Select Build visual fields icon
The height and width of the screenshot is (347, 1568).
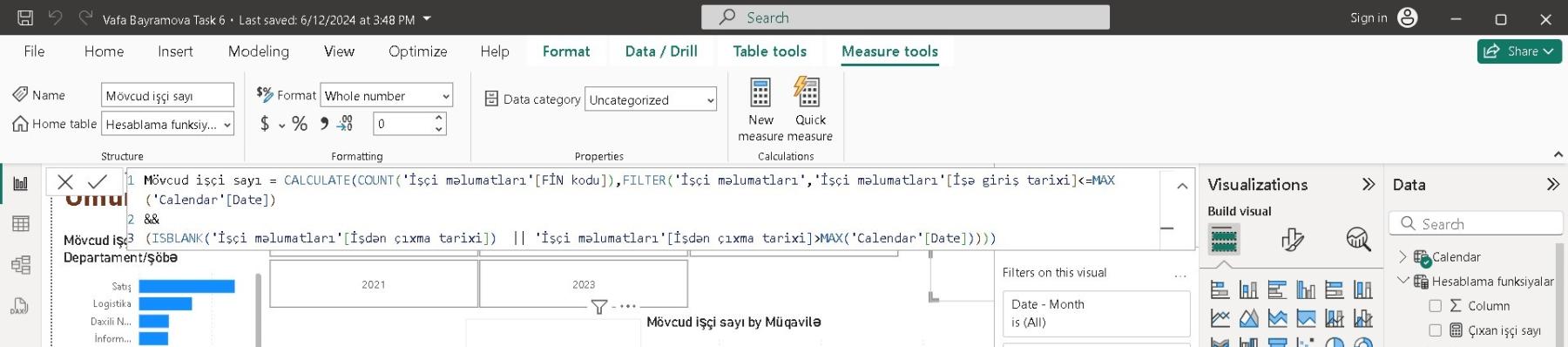point(1224,239)
